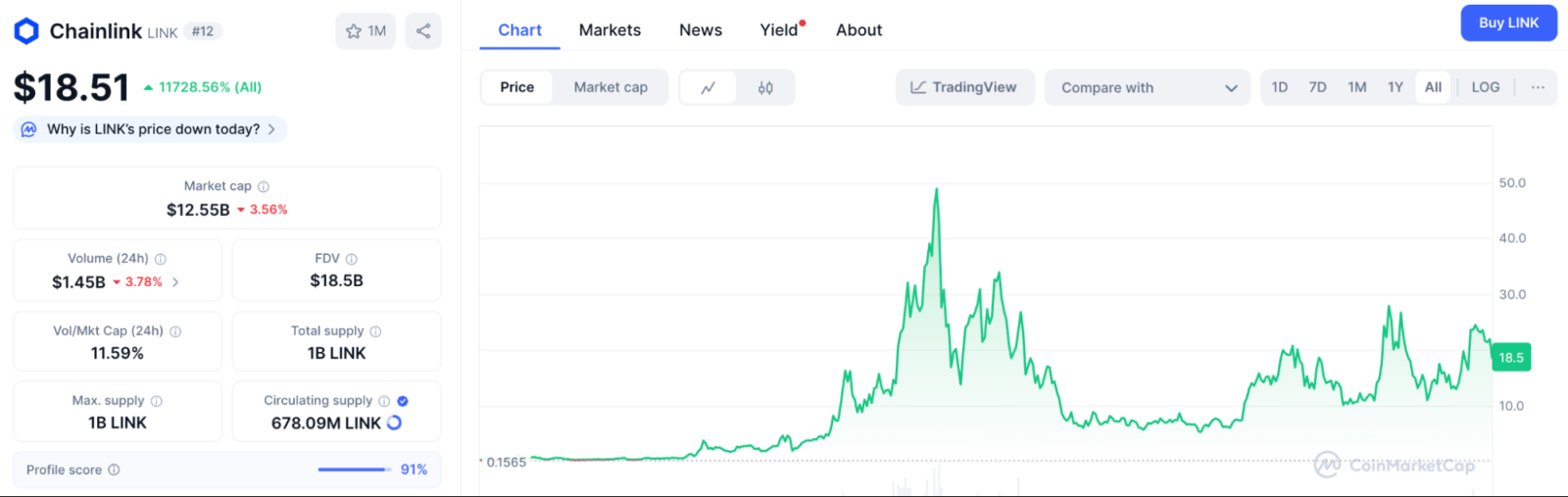Viewport: 1568px width, 497px height.
Task: Click the Profile score progress bar
Action: click(x=354, y=470)
